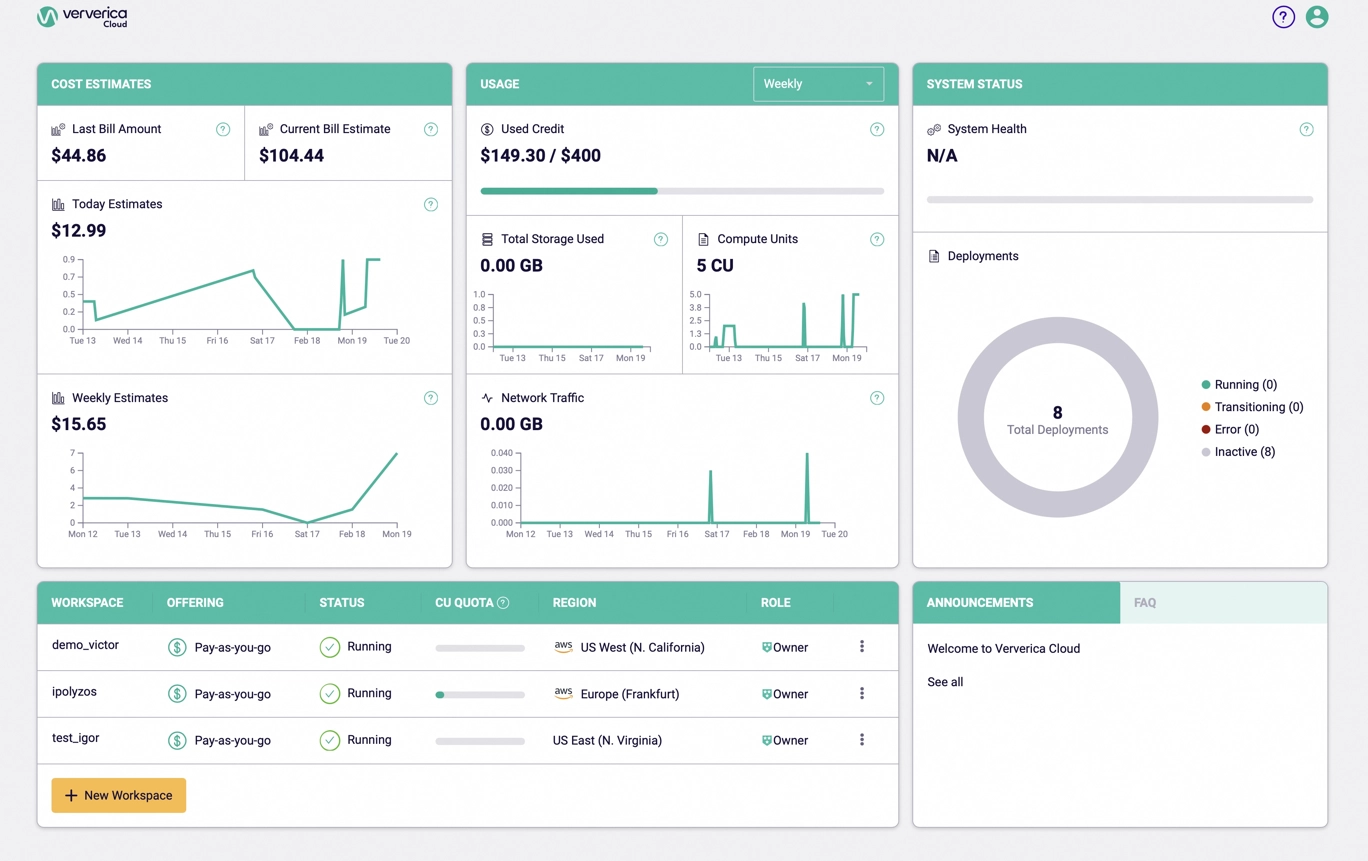This screenshot has width=1368, height=861.
Task: Click the System Health progress bar
Action: coord(1120,200)
